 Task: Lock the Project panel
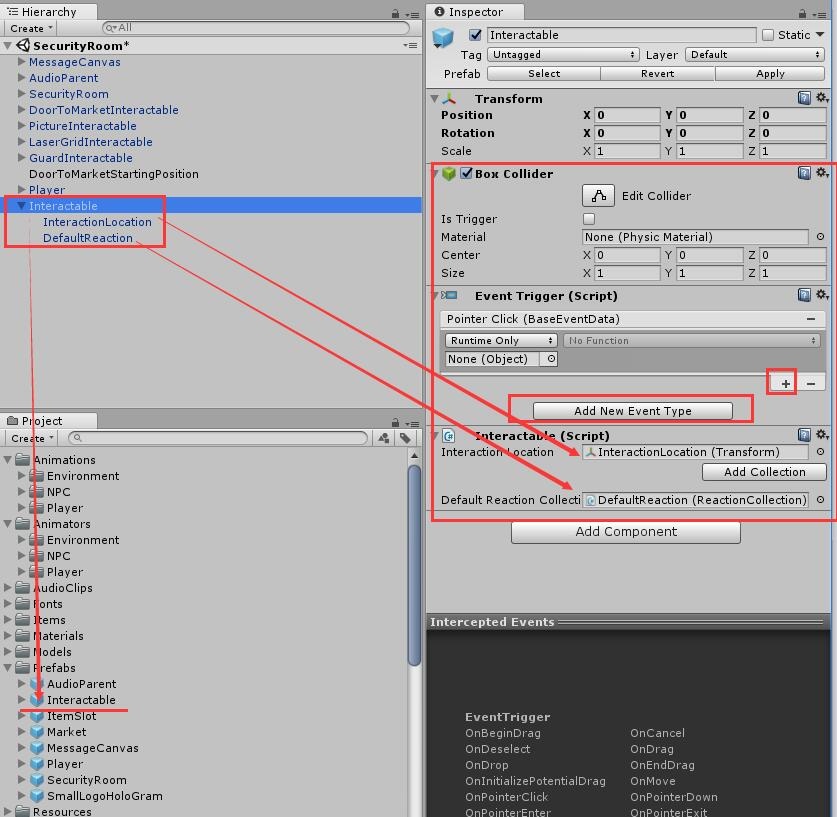click(x=395, y=423)
